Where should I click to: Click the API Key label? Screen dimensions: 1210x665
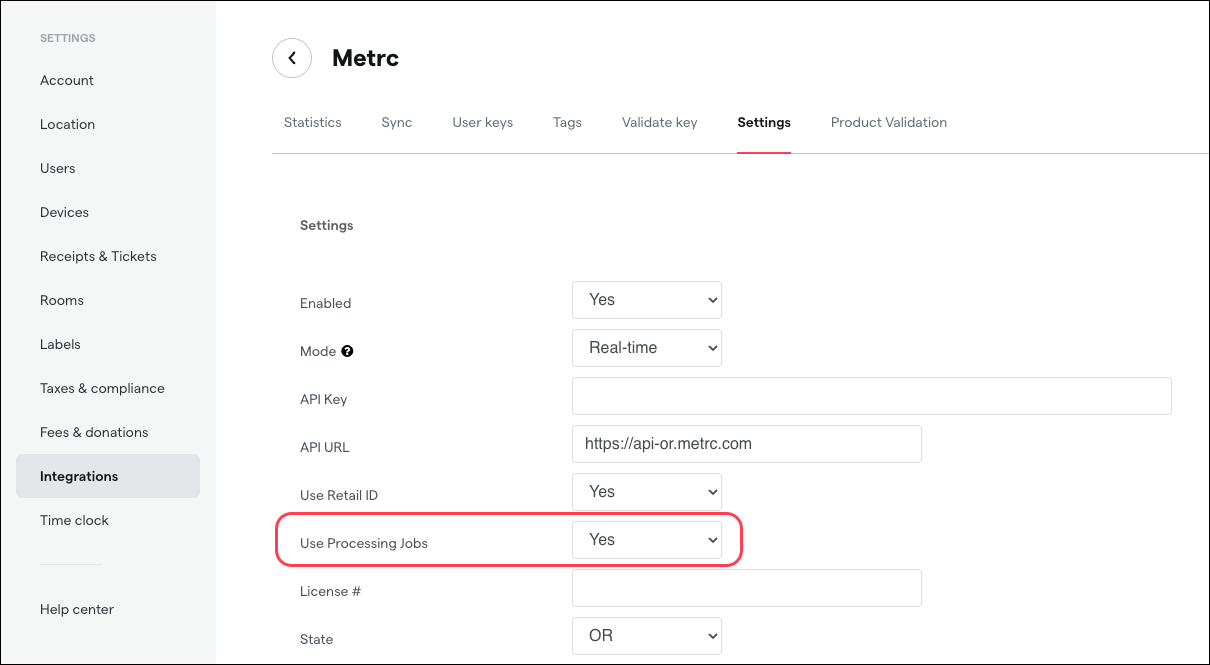[x=324, y=399]
